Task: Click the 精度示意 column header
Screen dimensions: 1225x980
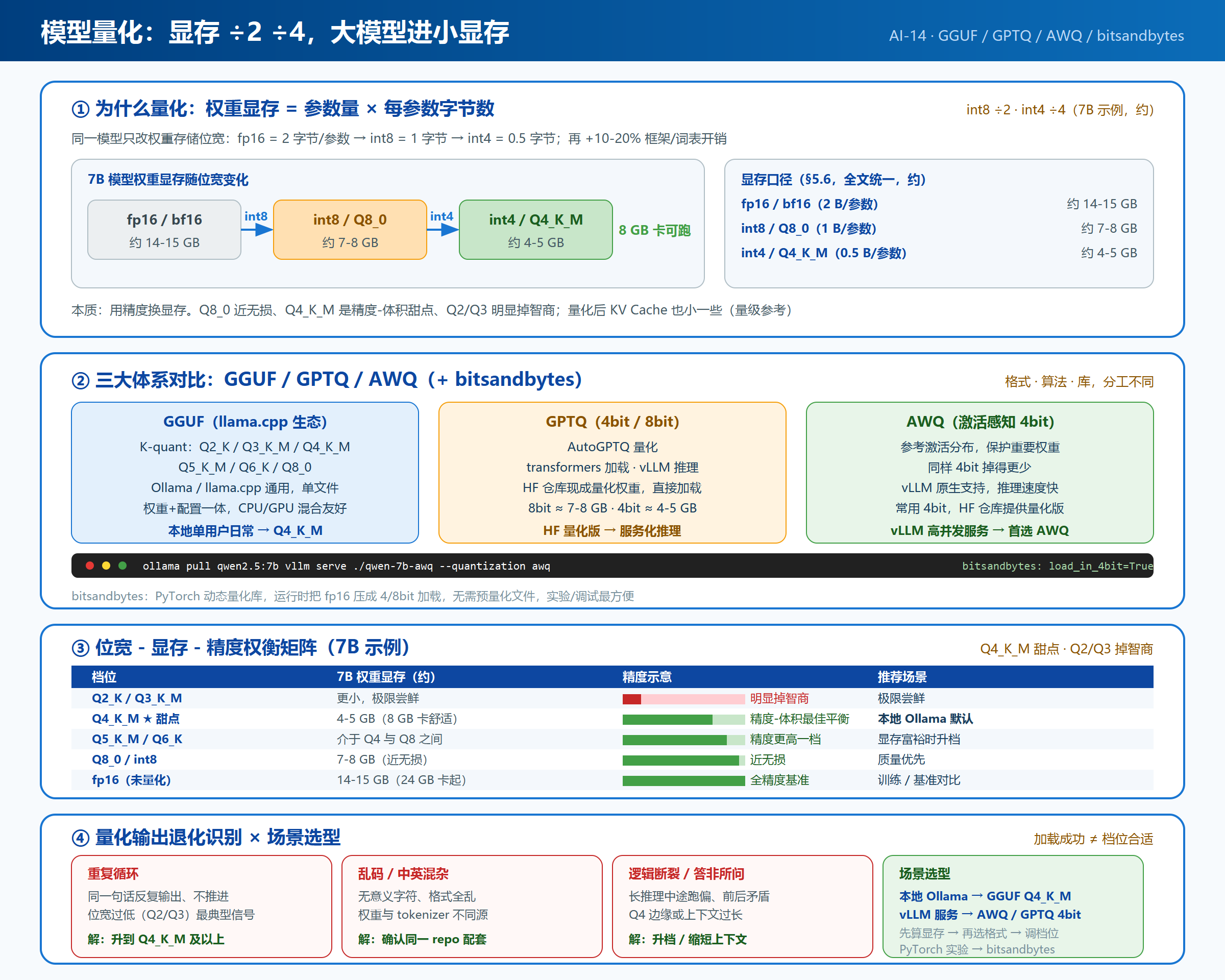Action: [x=647, y=677]
